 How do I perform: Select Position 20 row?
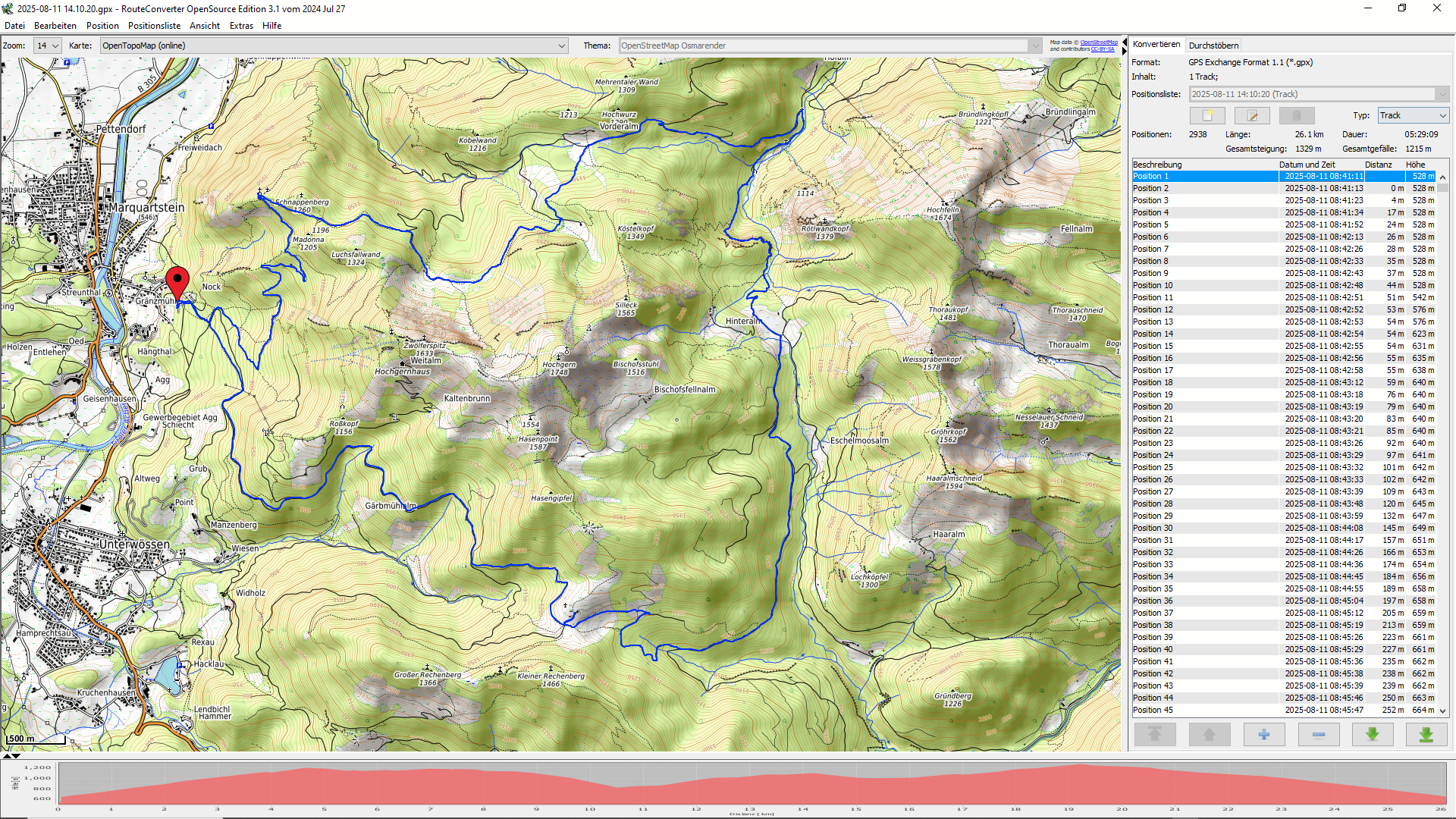coord(1284,406)
